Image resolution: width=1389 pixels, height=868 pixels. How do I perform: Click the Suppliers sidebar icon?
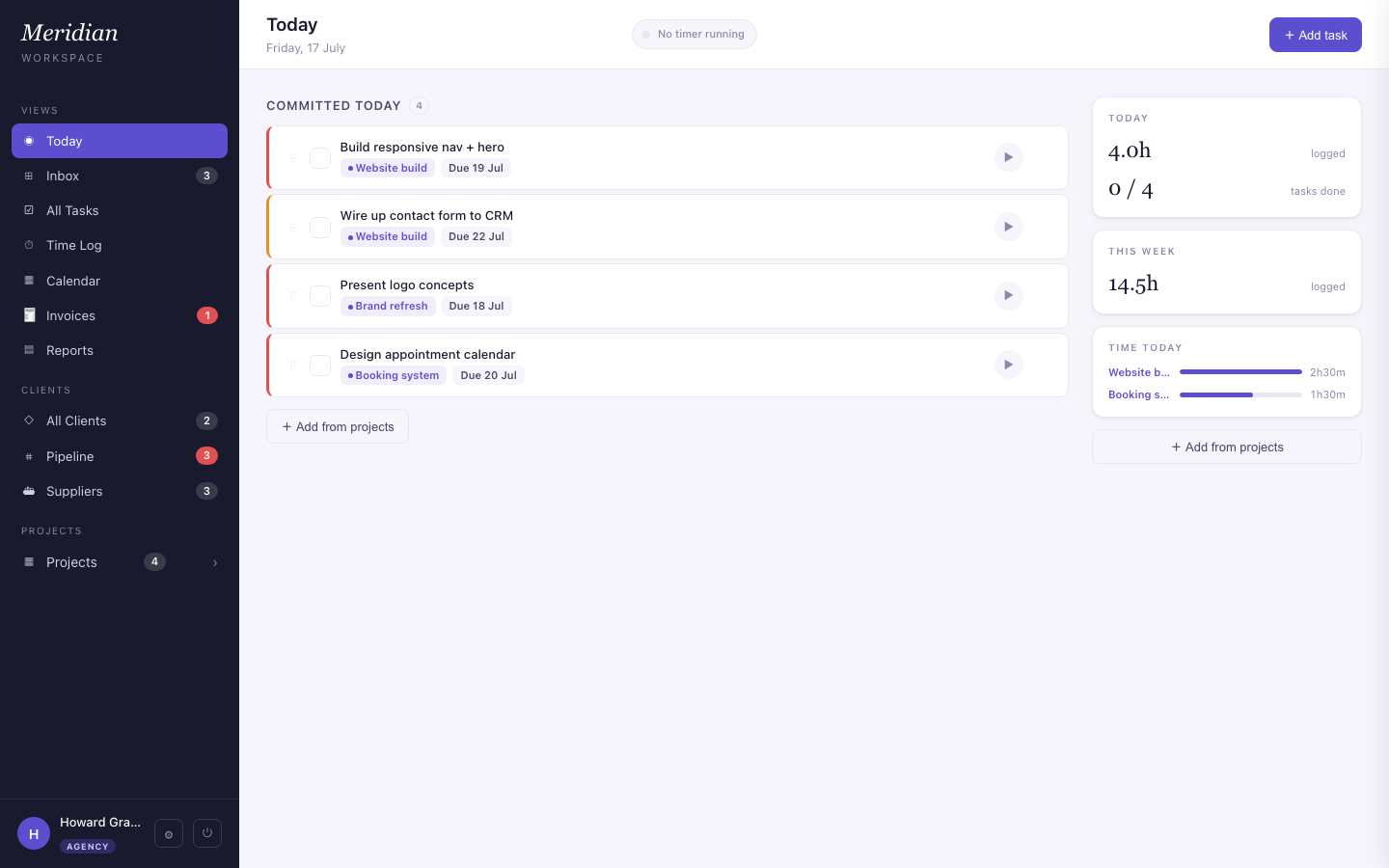29,491
